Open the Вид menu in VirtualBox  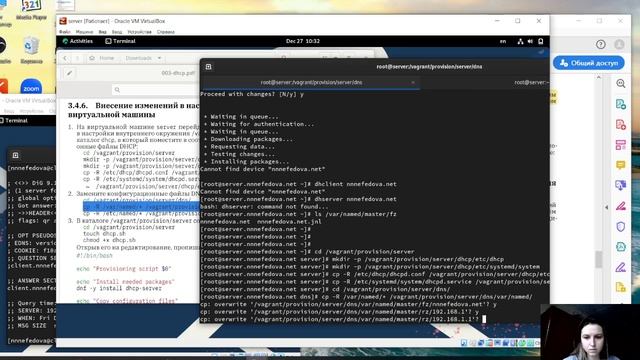102,32
